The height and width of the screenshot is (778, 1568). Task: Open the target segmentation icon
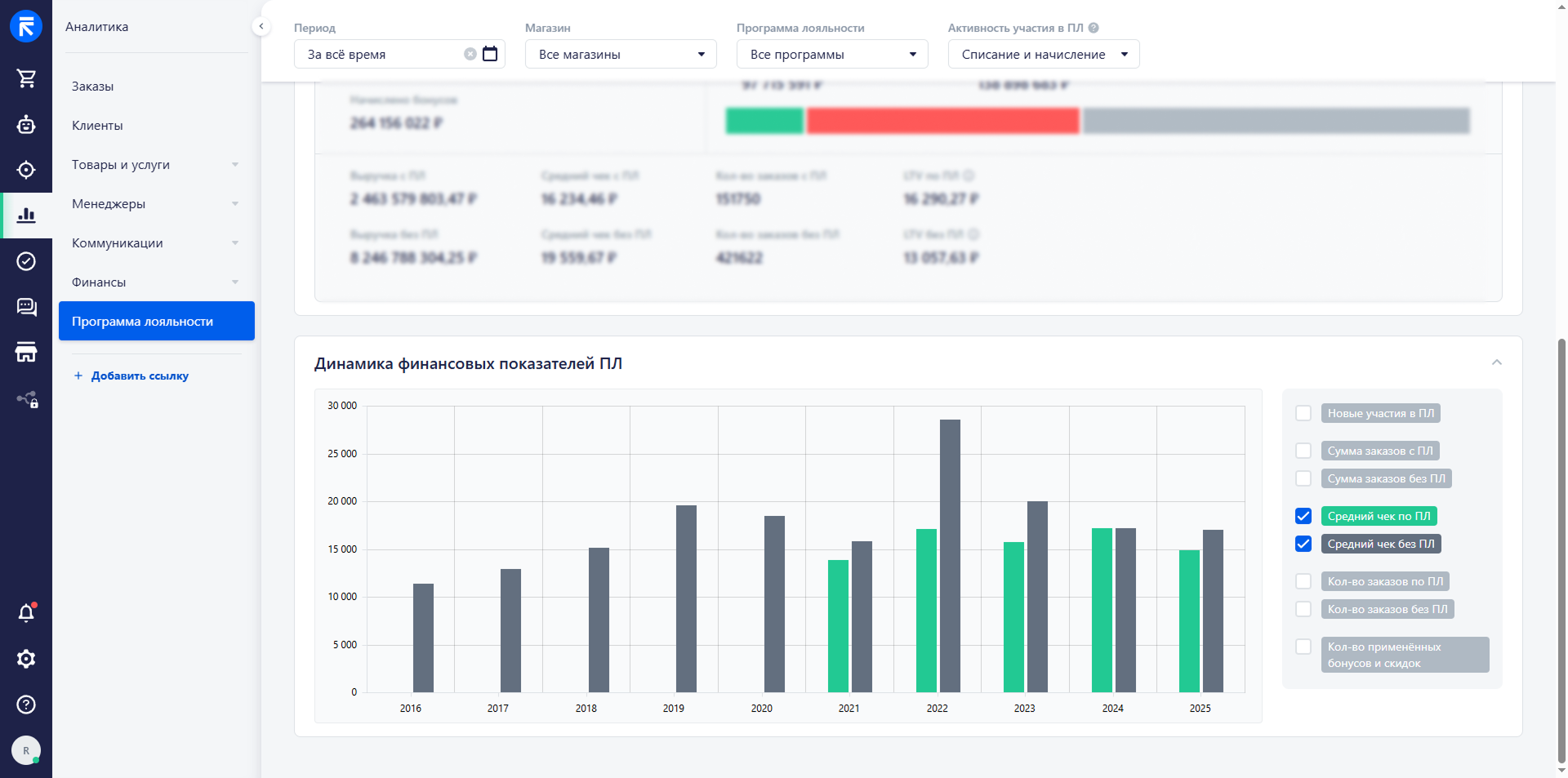[x=26, y=170]
